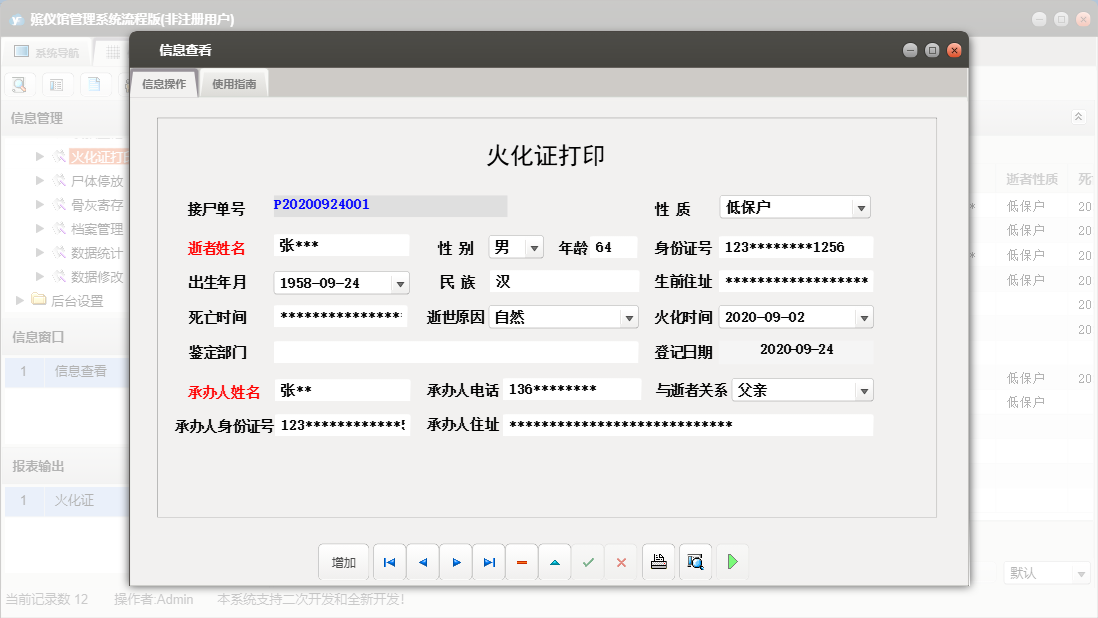Click the edit record blue triangle icon

[x=555, y=561]
